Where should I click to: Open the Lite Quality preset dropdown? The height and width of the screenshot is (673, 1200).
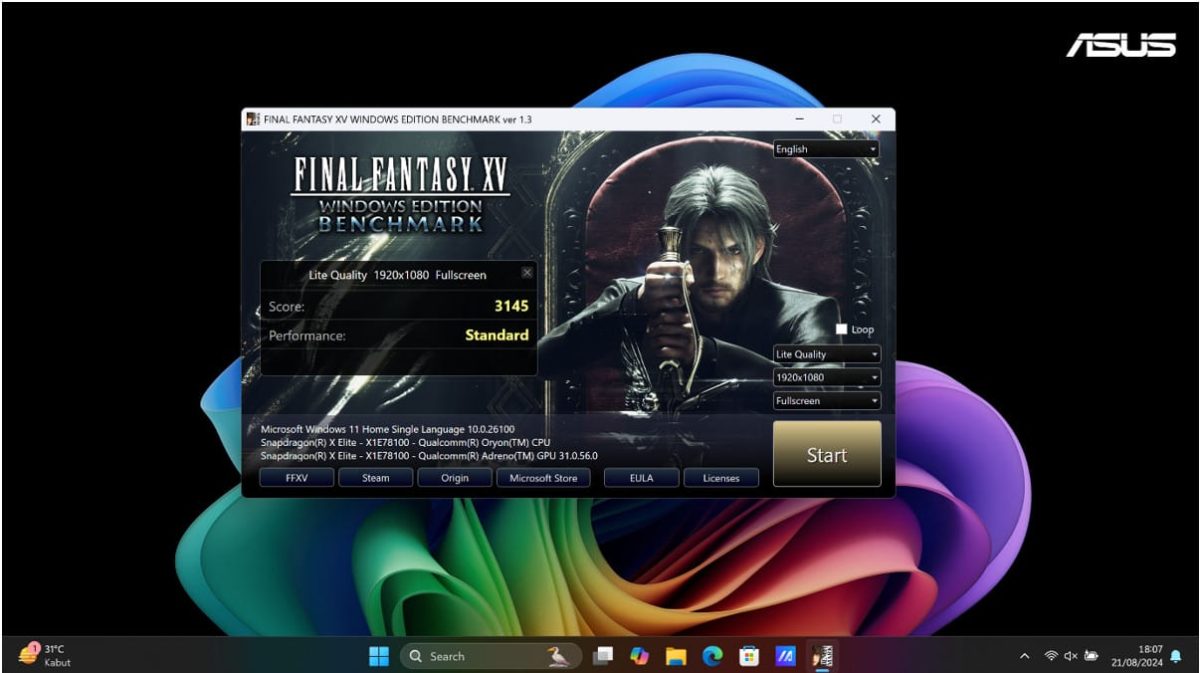click(x=827, y=354)
